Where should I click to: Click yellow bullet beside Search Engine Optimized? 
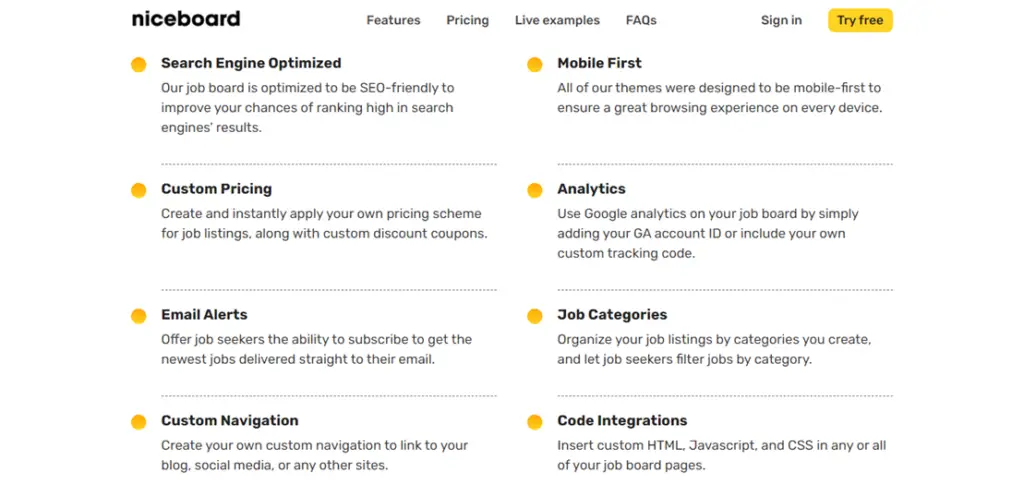[x=138, y=65]
